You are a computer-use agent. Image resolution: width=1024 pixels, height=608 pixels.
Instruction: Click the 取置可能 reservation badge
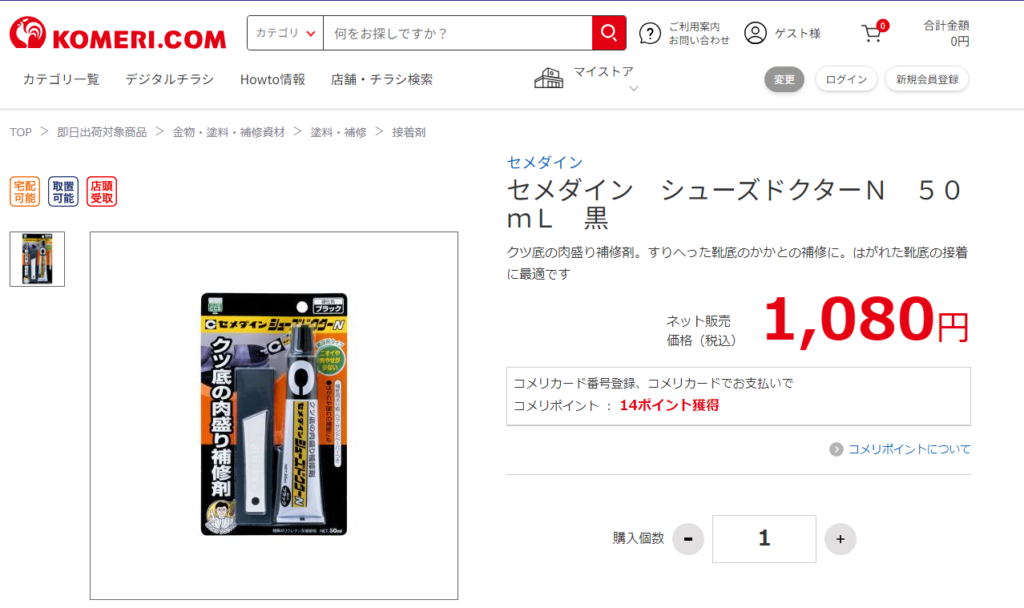(63, 191)
